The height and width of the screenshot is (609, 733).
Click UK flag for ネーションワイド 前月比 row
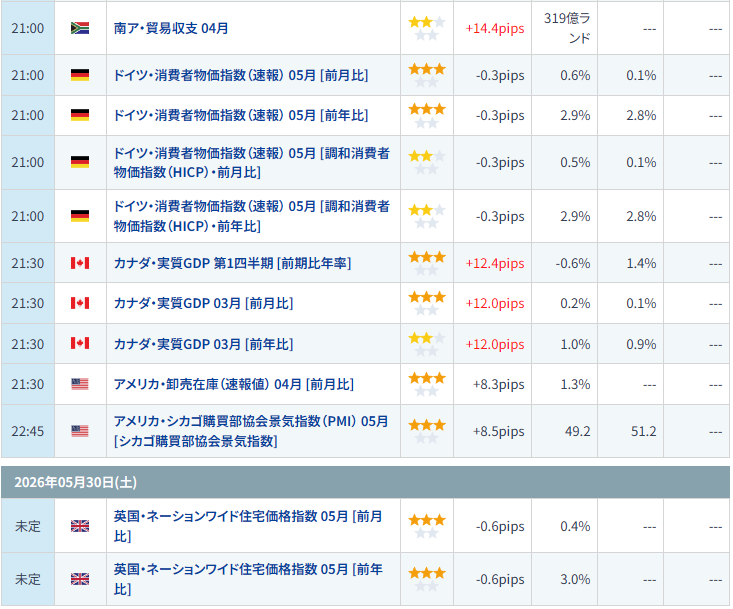pyautogui.click(x=80, y=526)
